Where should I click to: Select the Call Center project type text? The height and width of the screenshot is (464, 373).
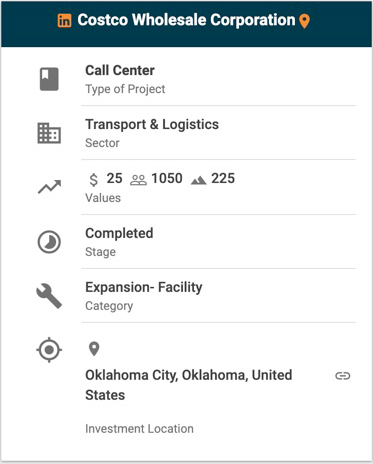(x=120, y=70)
